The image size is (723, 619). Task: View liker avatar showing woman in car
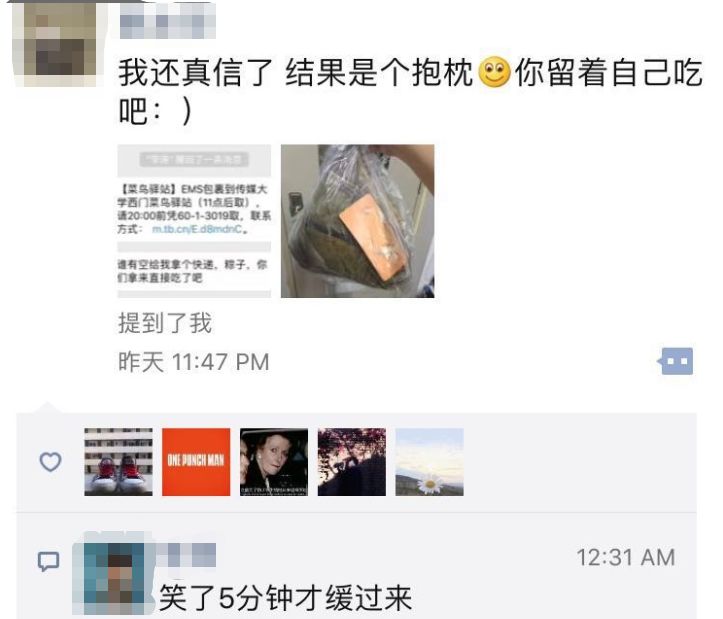[x=274, y=462]
